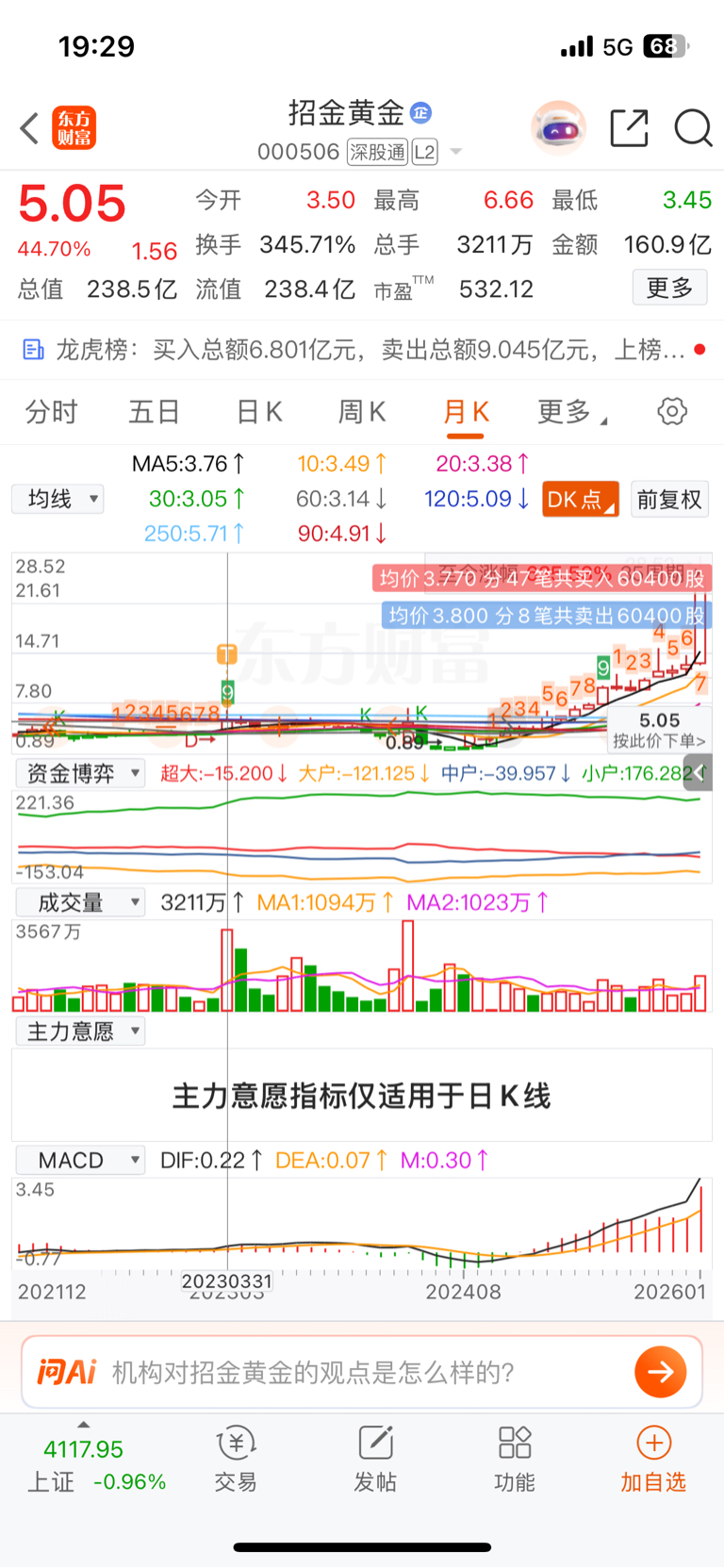Tap the 招金黄金 stock title
Viewport: 724px width, 1568px height.
pos(346,113)
